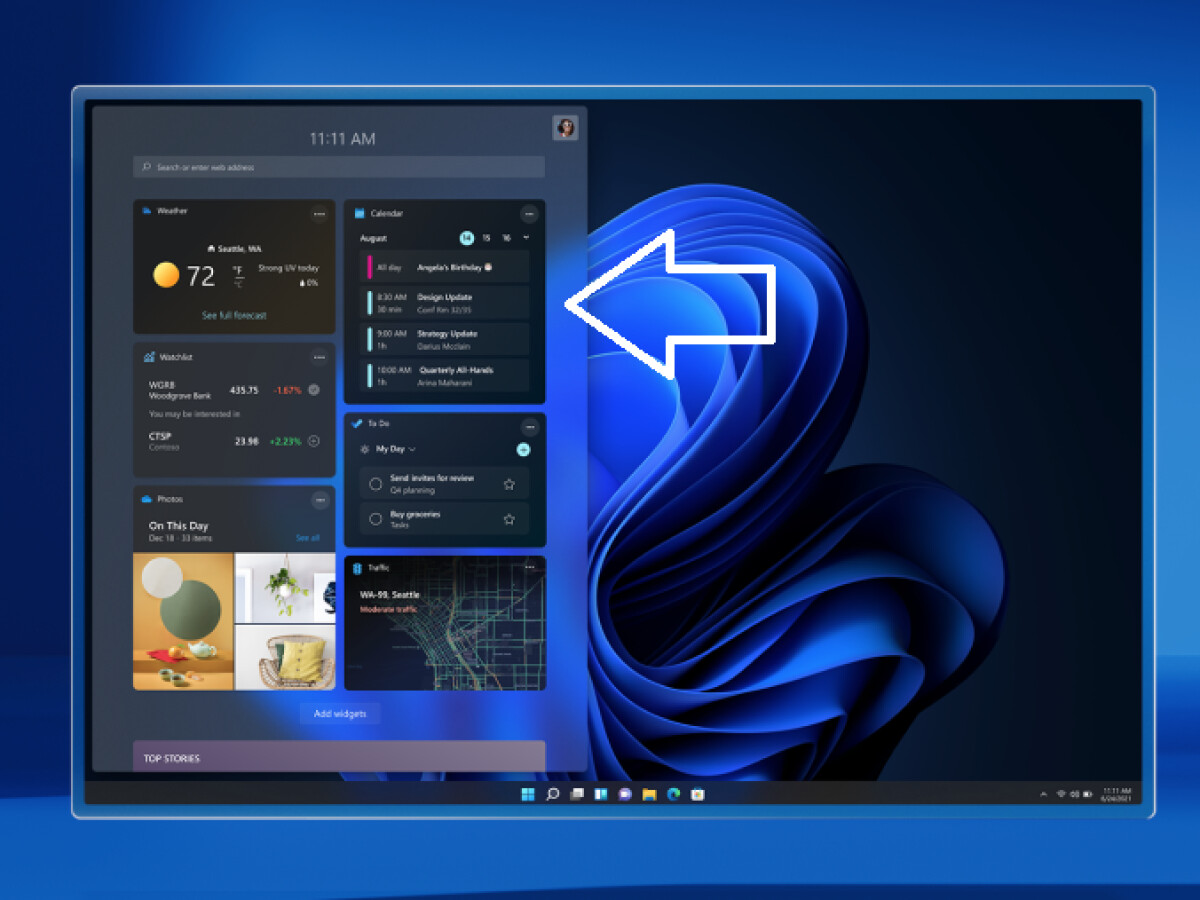Click the WGRB Woodgrove Bank stock row
This screenshot has height=900, width=1200.
234,390
